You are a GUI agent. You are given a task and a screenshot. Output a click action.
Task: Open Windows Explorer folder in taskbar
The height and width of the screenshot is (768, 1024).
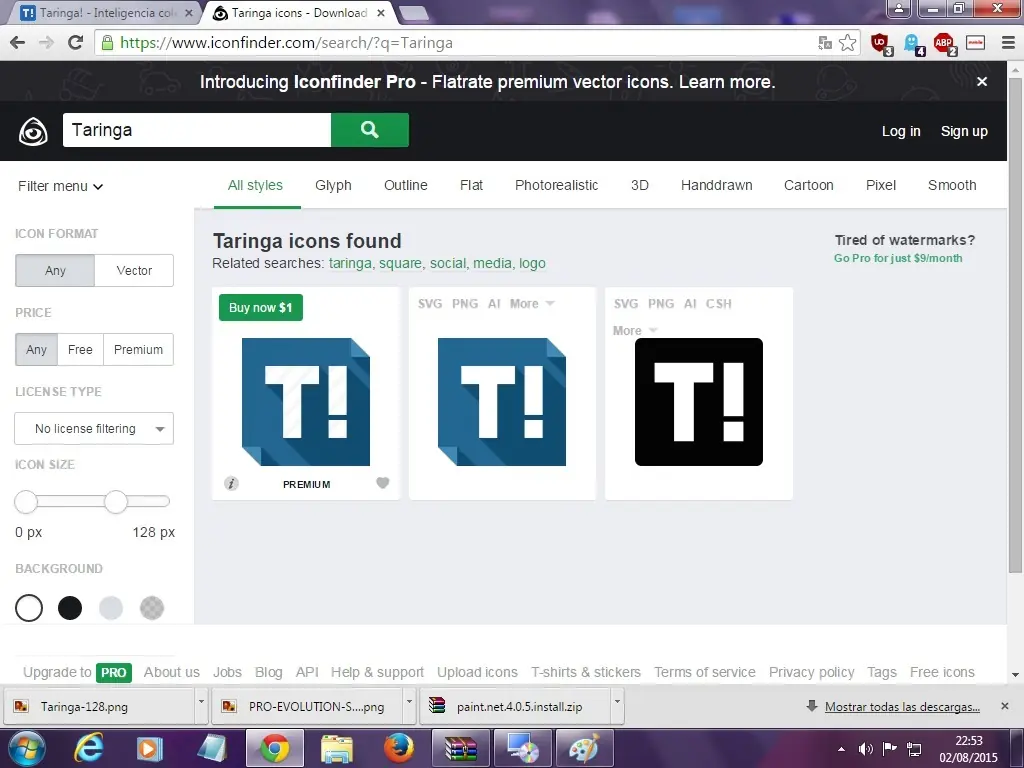[x=336, y=748]
